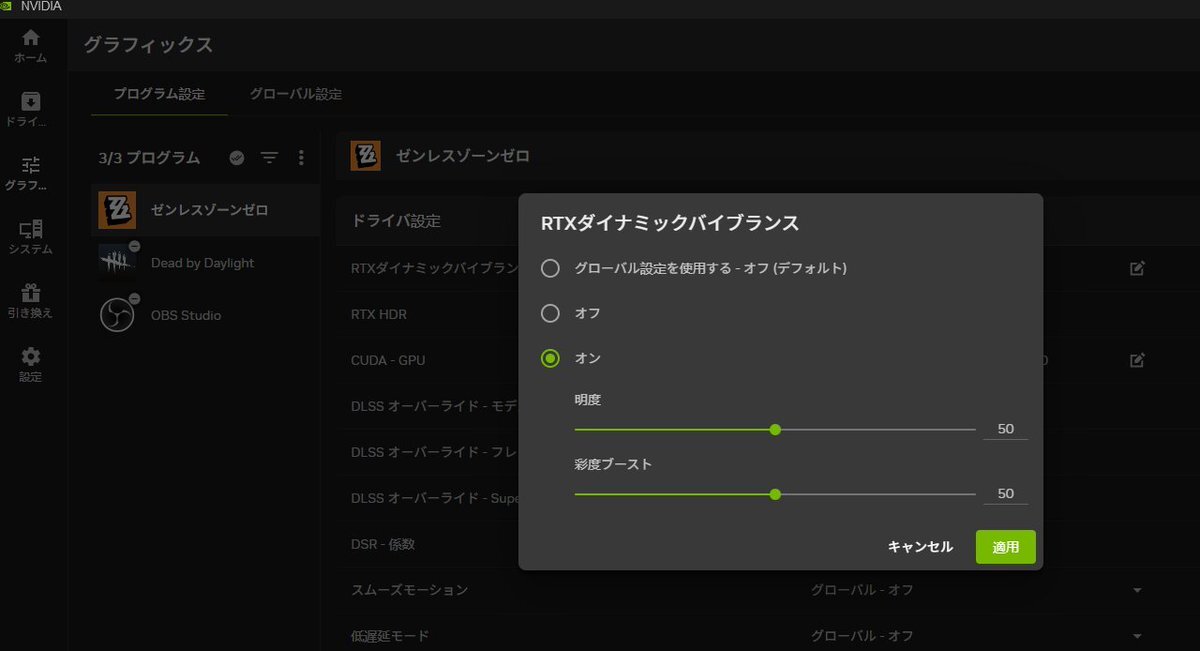1200x651 pixels.
Task: Select the OBS Studio program row
Action: [x=205, y=315]
